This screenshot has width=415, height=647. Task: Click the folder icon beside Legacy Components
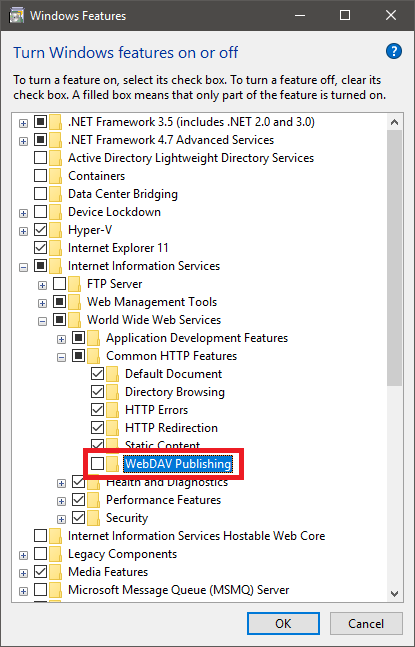(55, 554)
